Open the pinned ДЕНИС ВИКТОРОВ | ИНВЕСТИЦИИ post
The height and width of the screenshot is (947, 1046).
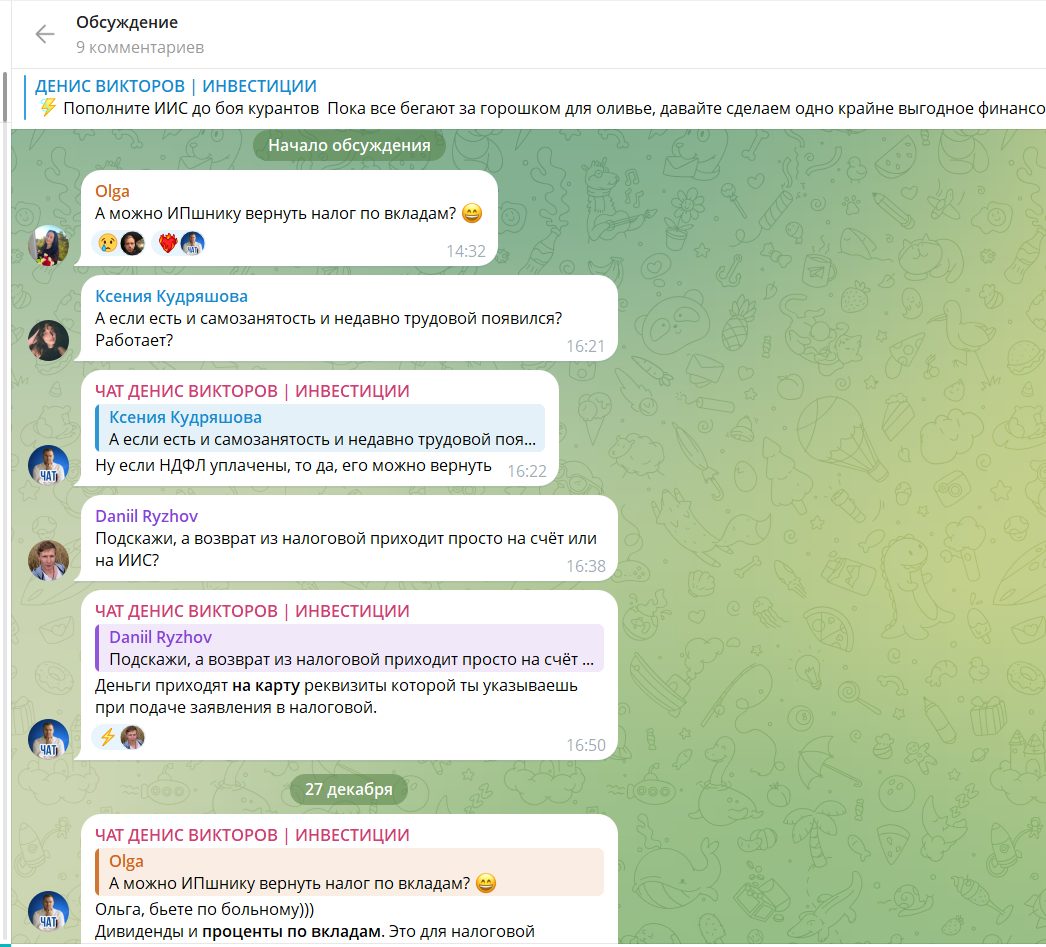[535, 97]
